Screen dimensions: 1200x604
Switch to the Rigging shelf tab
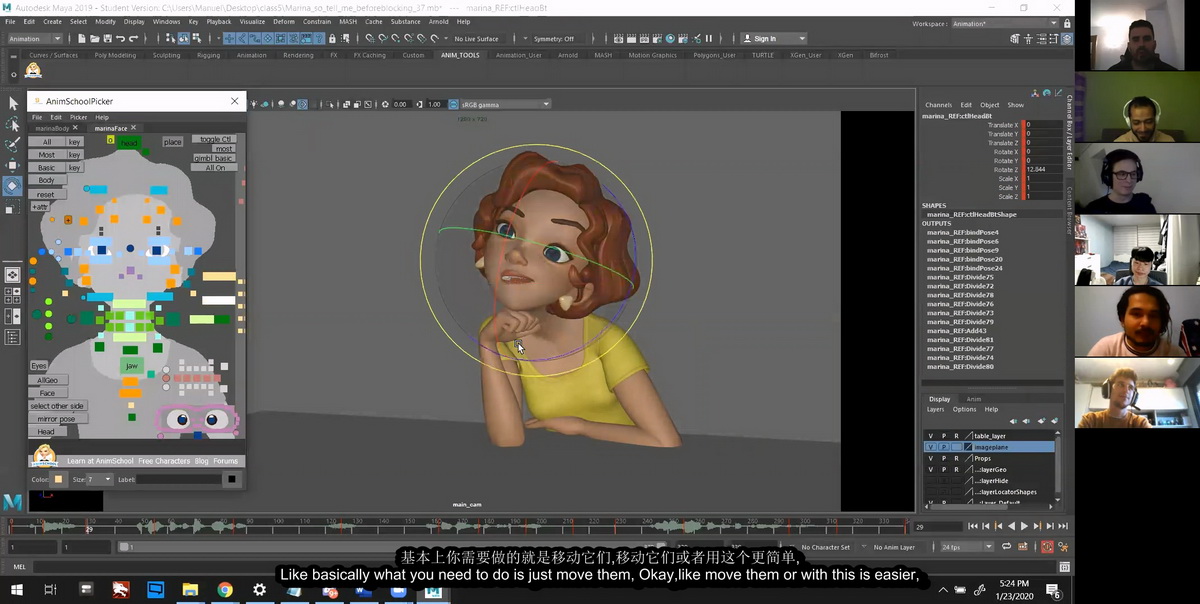[x=209, y=55]
